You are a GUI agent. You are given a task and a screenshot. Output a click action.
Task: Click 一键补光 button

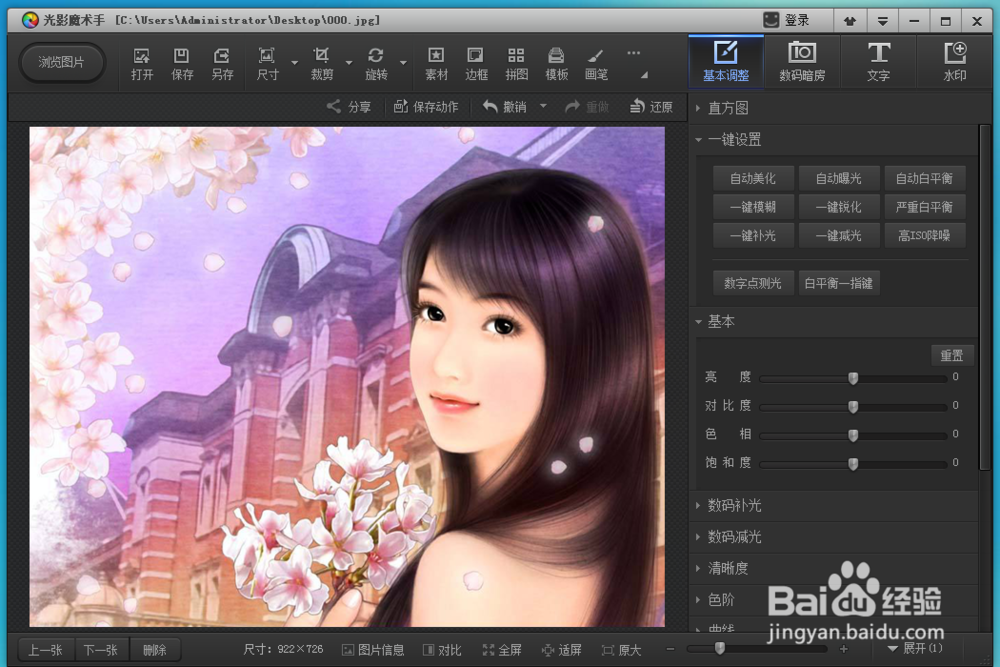pos(753,236)
